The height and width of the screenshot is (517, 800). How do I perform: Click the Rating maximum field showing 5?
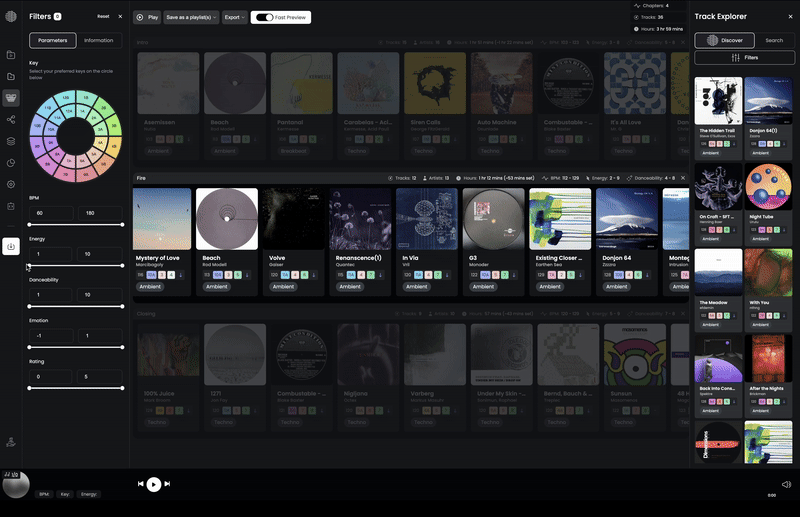(x=100, y=377)
